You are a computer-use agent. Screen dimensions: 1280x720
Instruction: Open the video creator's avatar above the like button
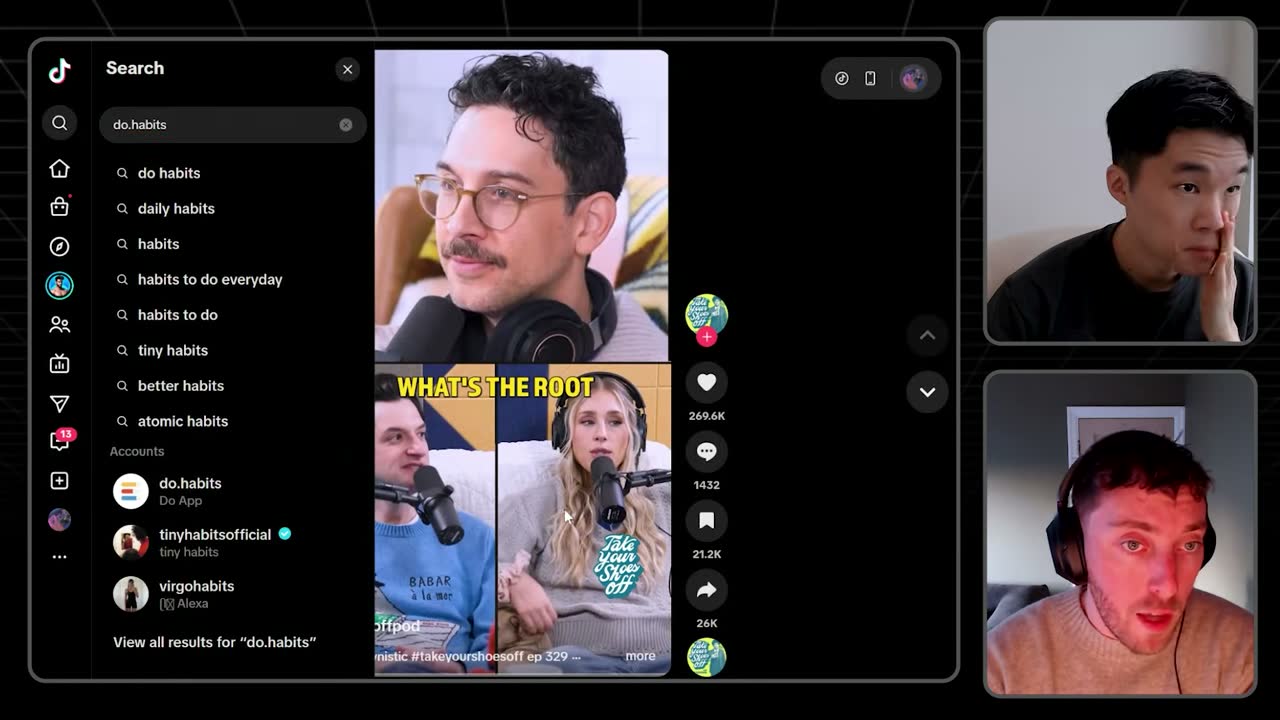point(706,315)
